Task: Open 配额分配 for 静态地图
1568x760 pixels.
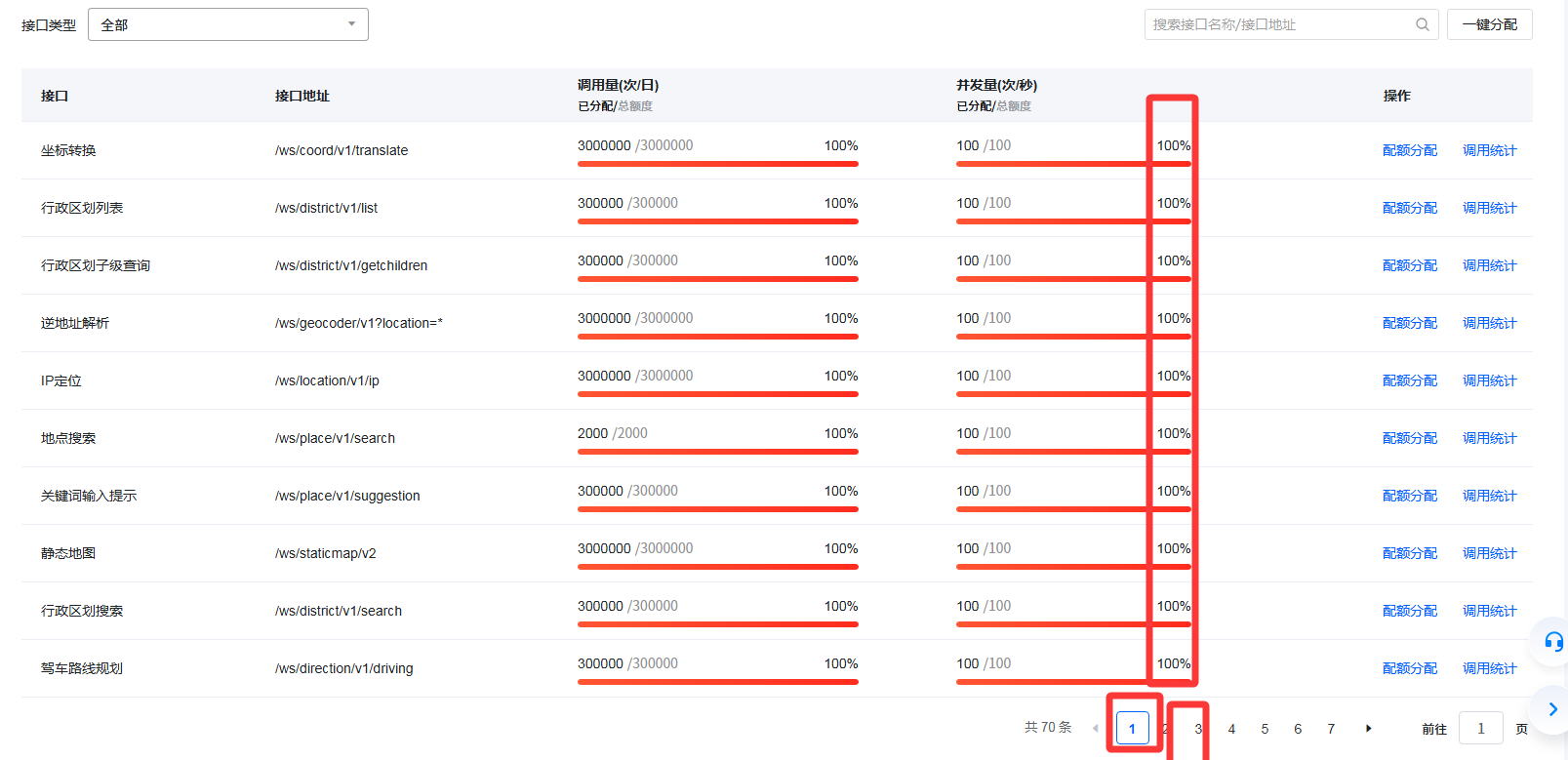Action: pyautogui.click(x=1409, y=553)
